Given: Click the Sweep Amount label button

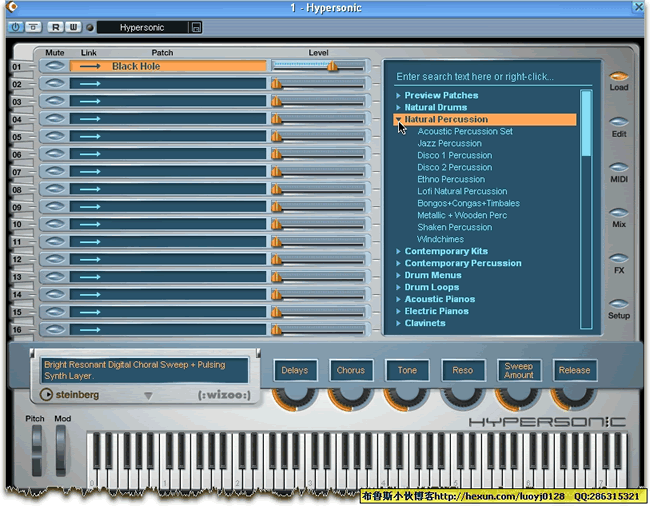Looking at the screenshot, I should (x=519, y=370).
